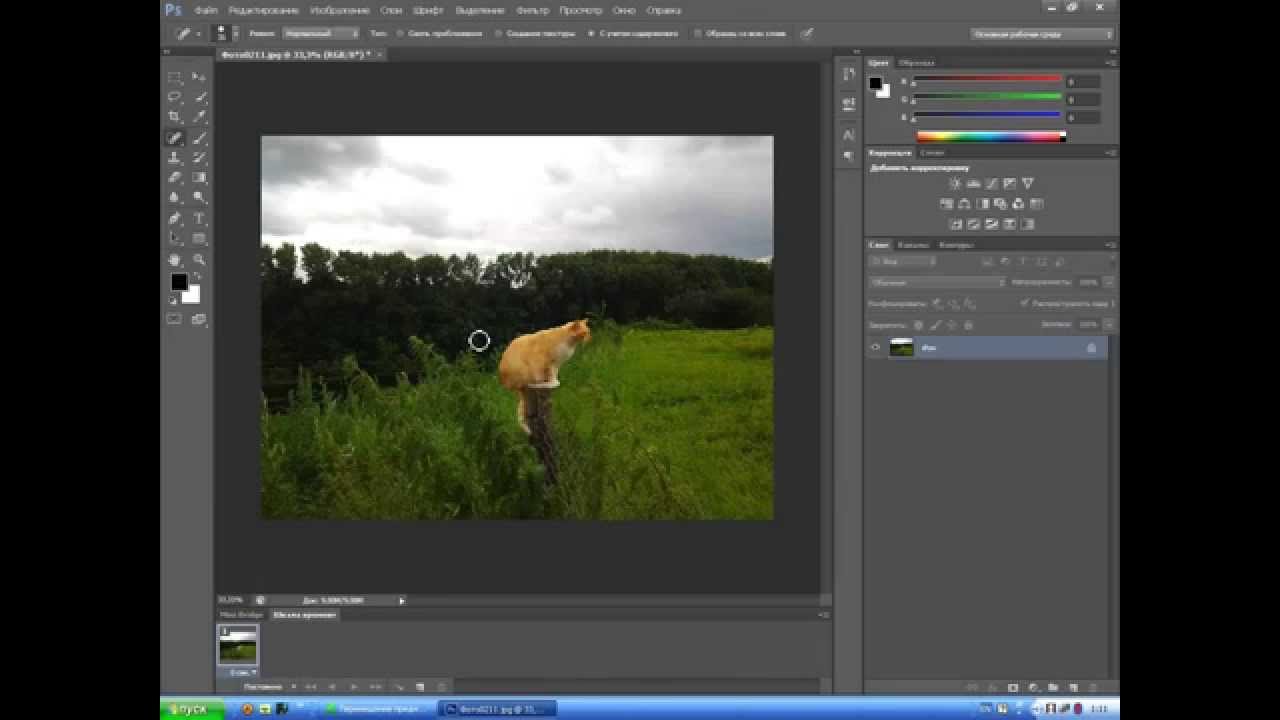Open the workspace switcher dropdown
Screen dimensions: 1280x720
[1042, 34]
